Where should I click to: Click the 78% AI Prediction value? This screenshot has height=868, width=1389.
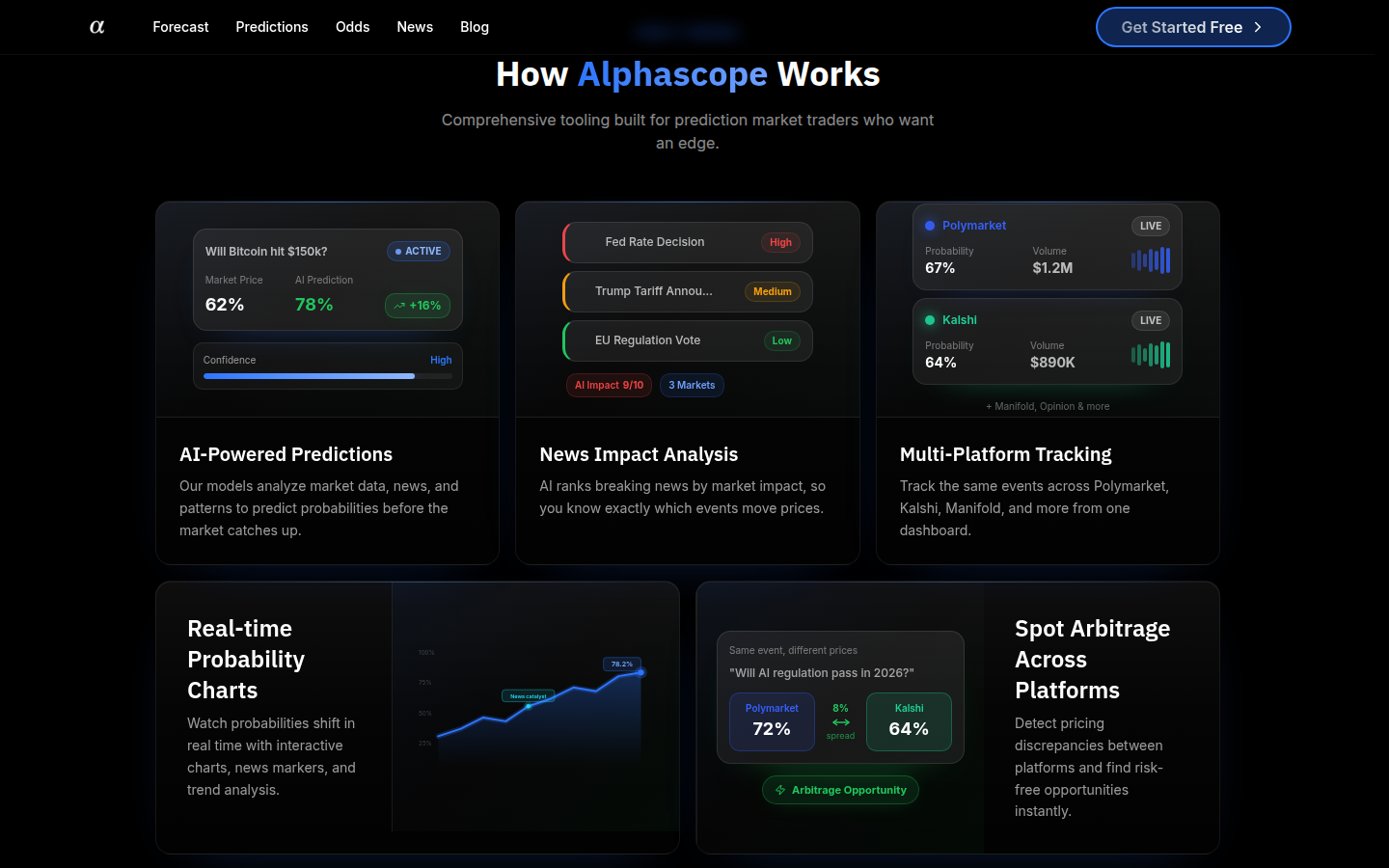pos(314,305)
